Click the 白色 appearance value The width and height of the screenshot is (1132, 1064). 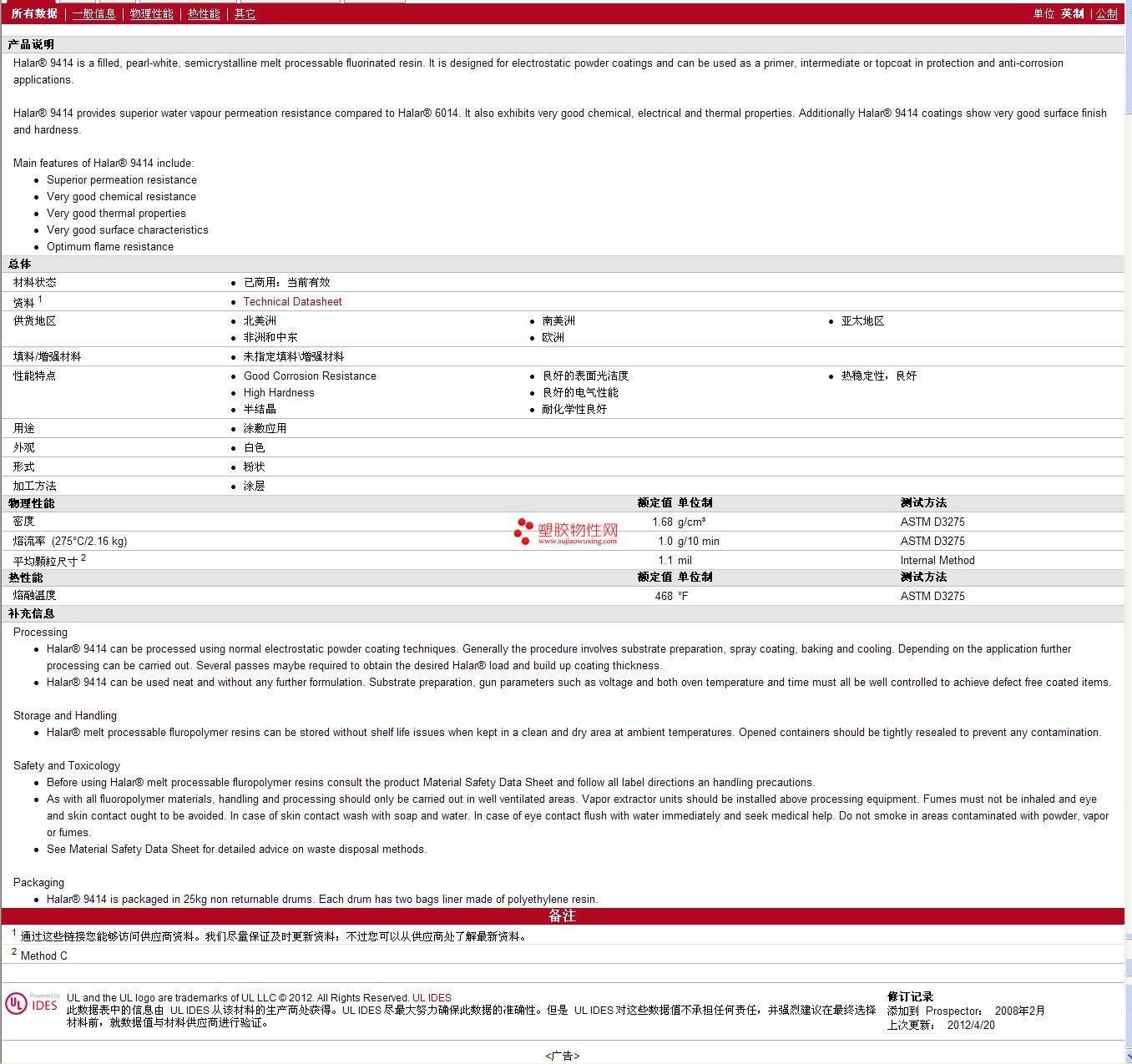(254, 448)
